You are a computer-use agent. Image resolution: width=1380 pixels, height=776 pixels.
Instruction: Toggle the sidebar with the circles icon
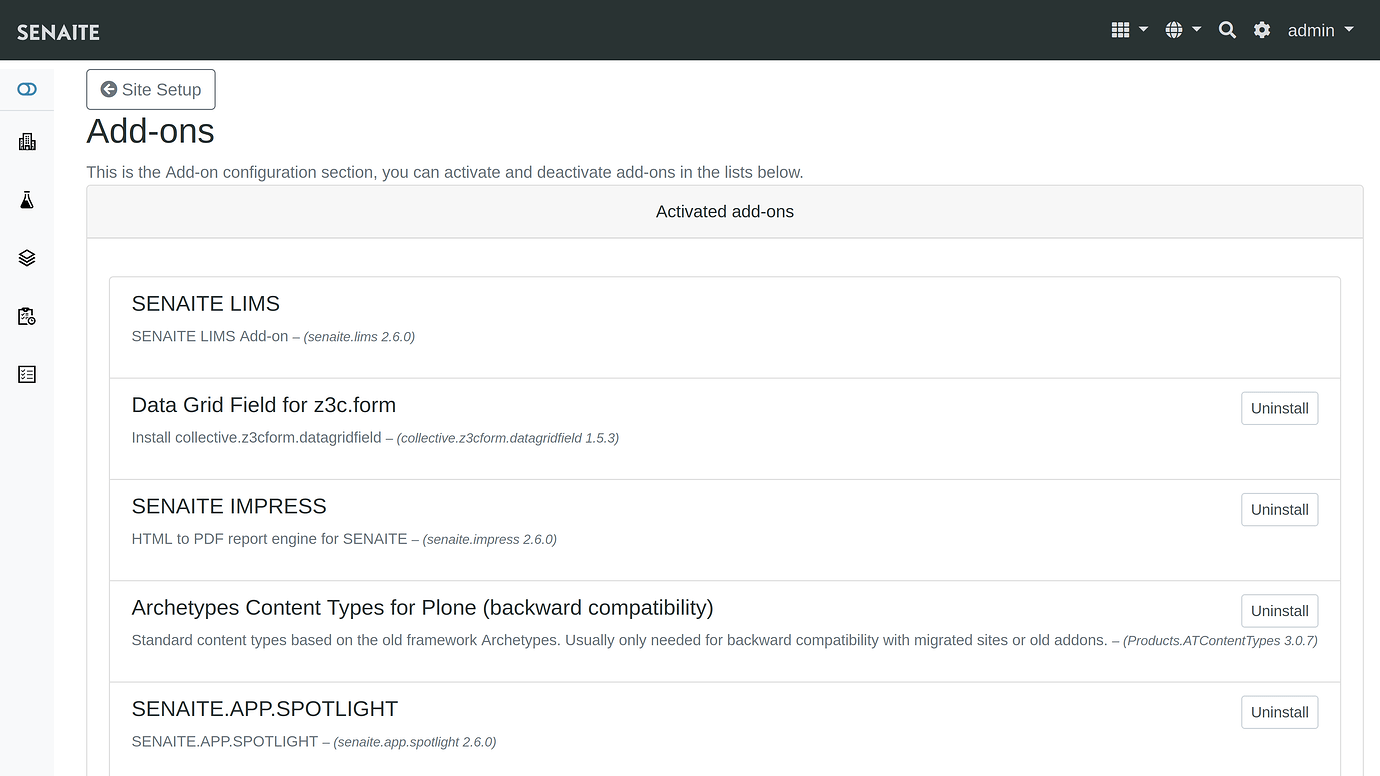point(26,88)
